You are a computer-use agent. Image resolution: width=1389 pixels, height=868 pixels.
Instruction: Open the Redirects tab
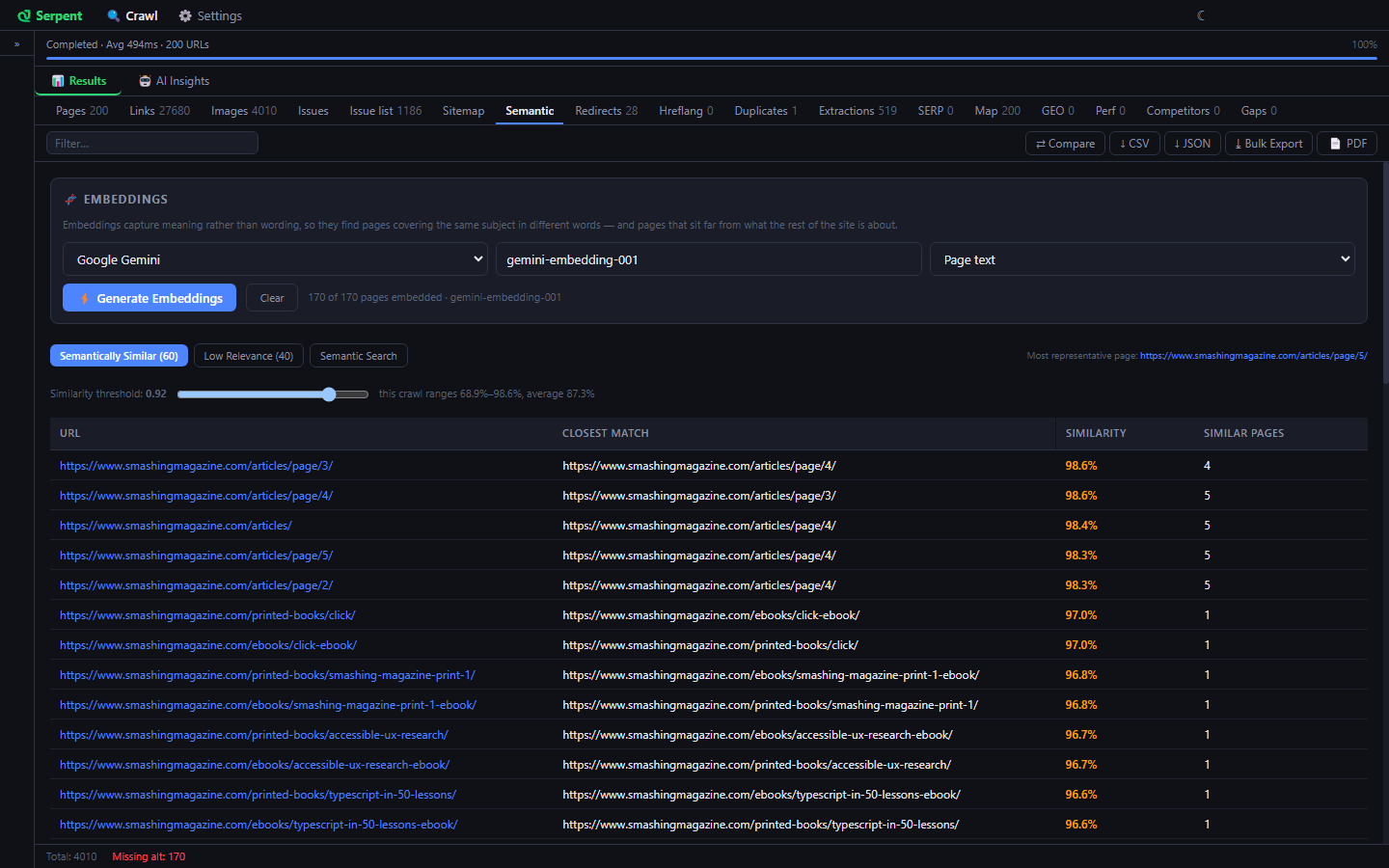[x=607, y=111]
